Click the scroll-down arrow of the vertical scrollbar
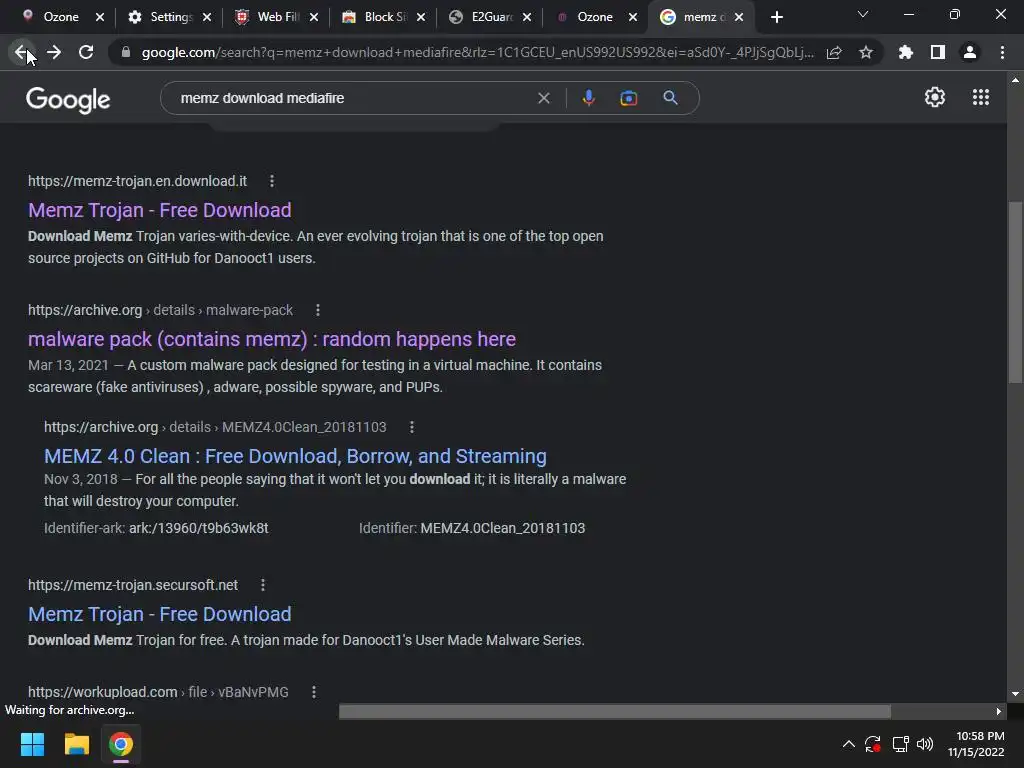Image resolution: width=1024 pixels, height=768 pixels. point(1015,694)
